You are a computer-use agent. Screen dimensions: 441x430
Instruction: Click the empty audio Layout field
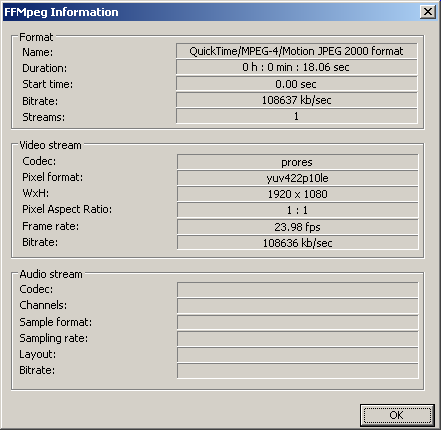[x=297, y=355]
